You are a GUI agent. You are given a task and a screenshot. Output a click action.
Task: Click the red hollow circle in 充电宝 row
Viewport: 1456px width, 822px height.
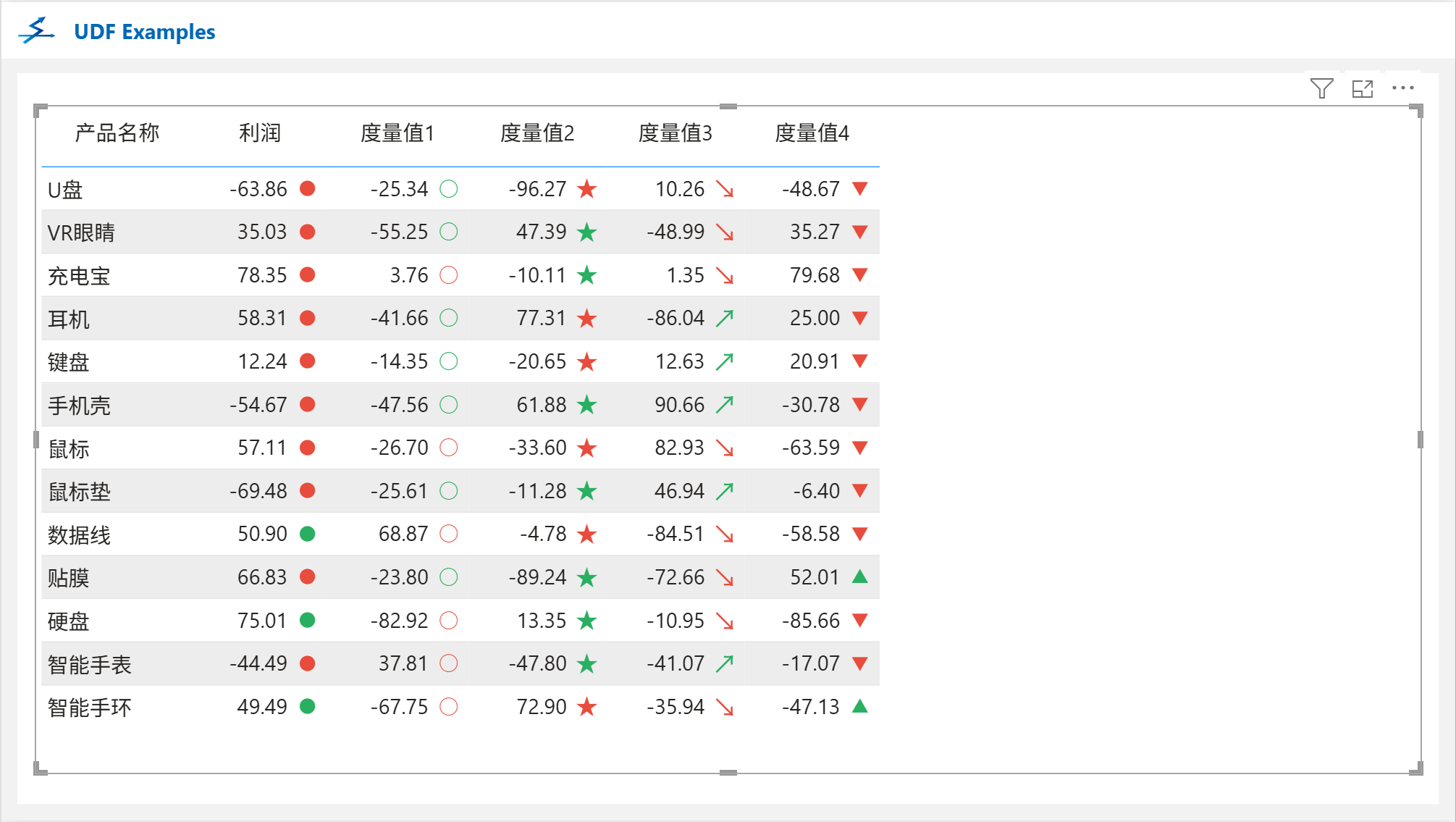coord(449,275)
